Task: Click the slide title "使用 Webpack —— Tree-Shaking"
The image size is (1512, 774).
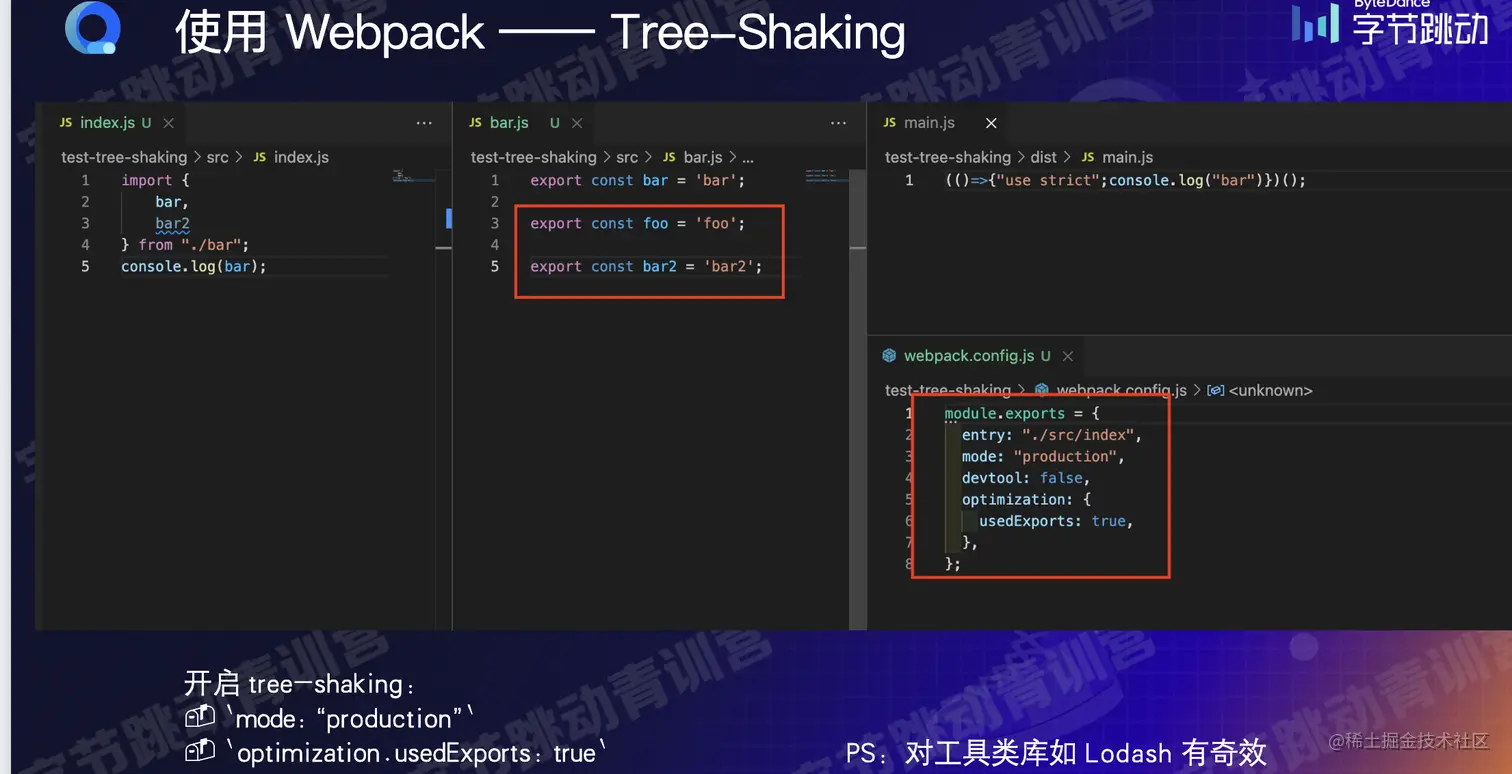Action: click(541, 32)
